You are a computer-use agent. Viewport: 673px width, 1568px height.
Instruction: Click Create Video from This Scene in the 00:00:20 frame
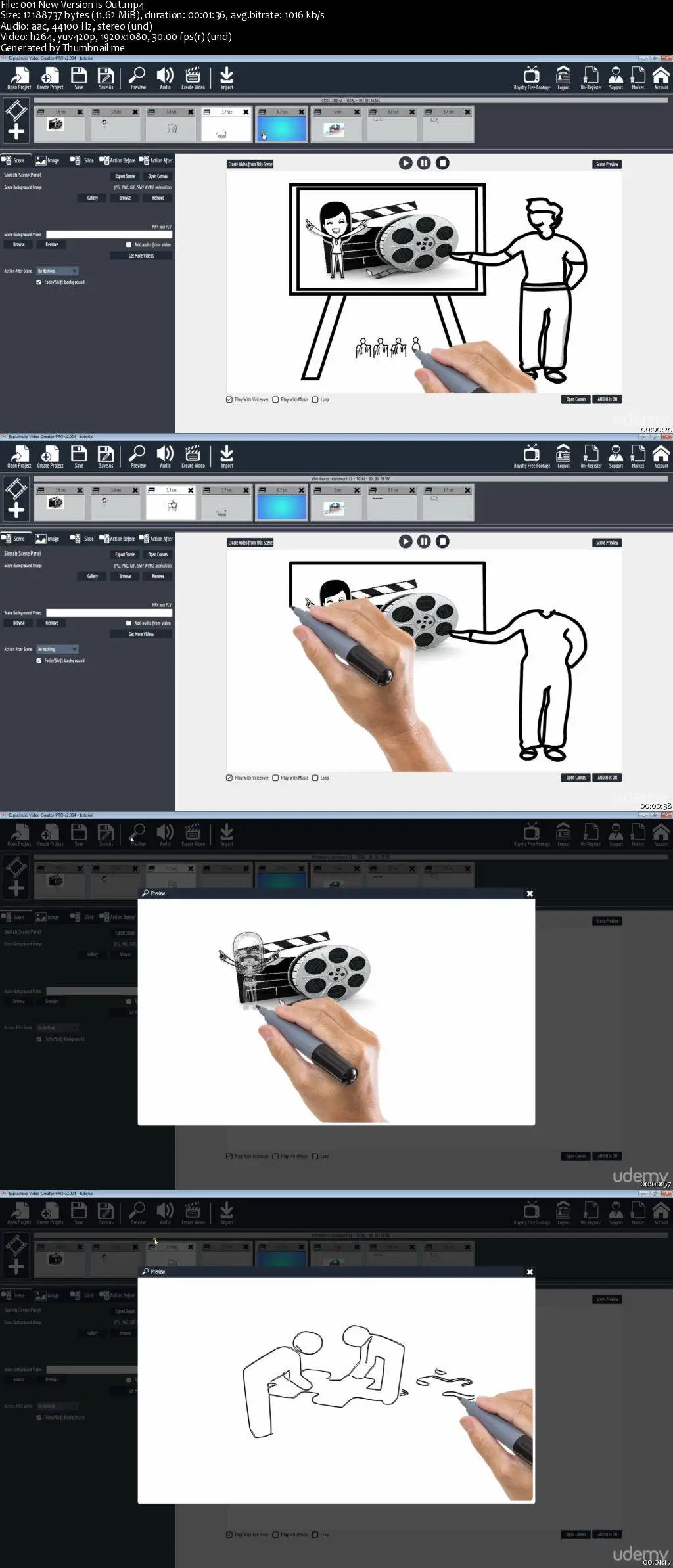click(250, 164)
